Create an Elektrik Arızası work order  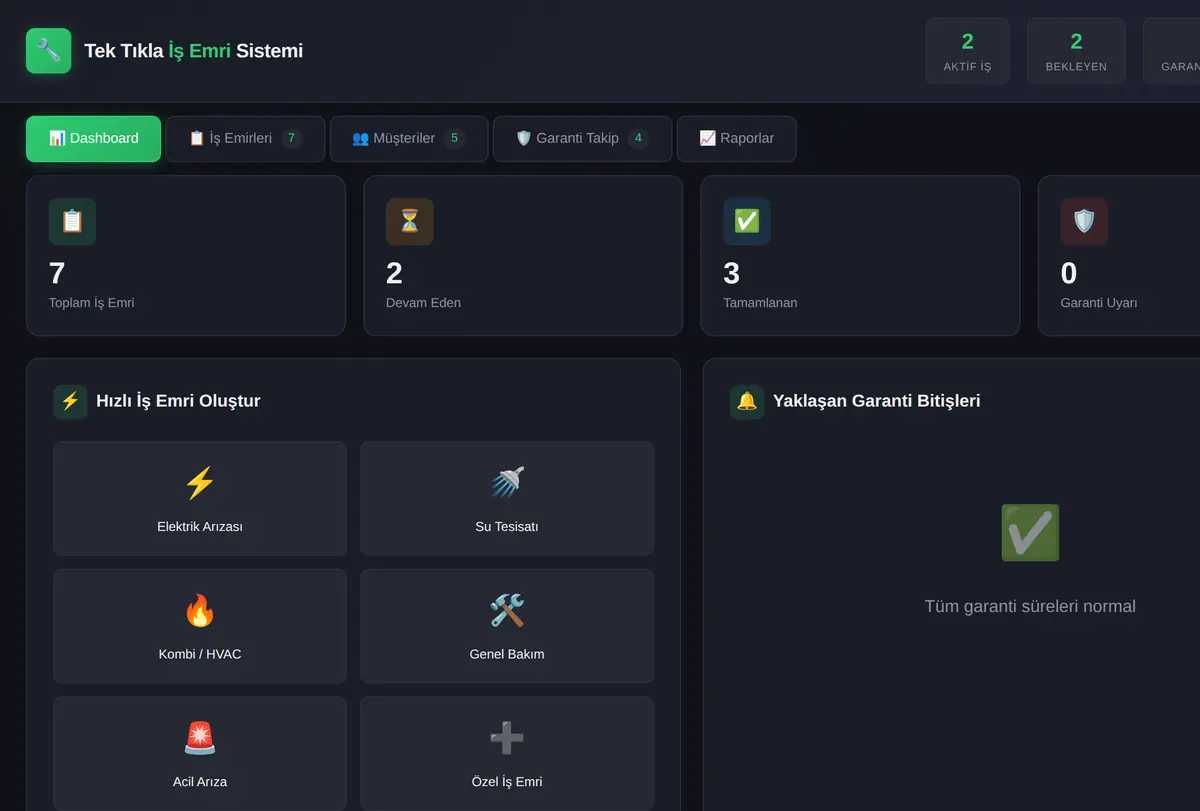point(200,499)
